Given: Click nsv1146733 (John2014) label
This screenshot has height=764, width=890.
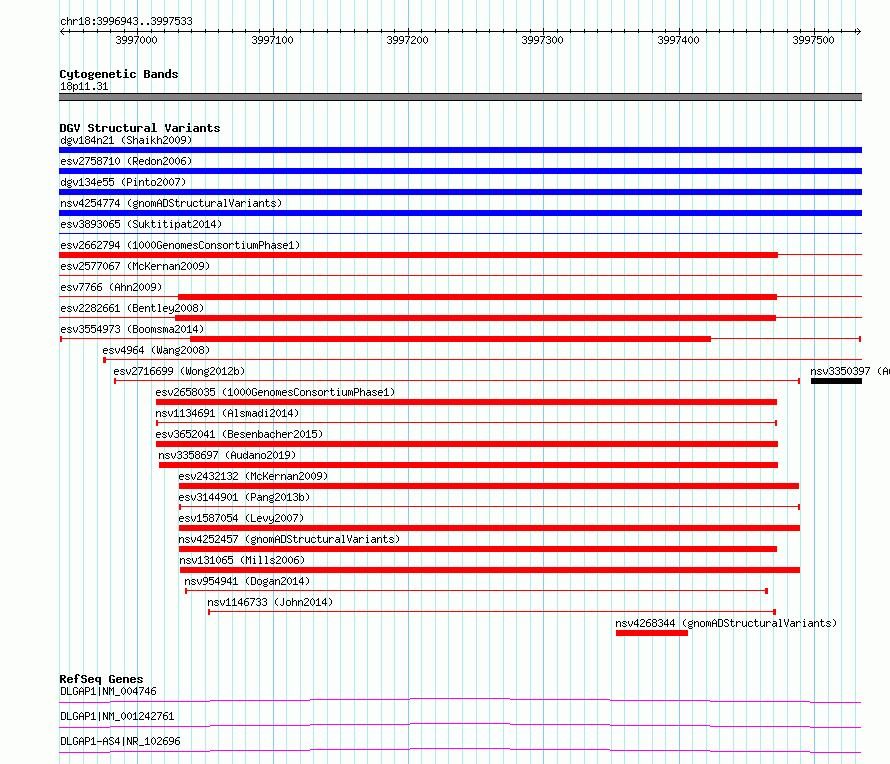Looking at the screenshot, I should 270,602.
